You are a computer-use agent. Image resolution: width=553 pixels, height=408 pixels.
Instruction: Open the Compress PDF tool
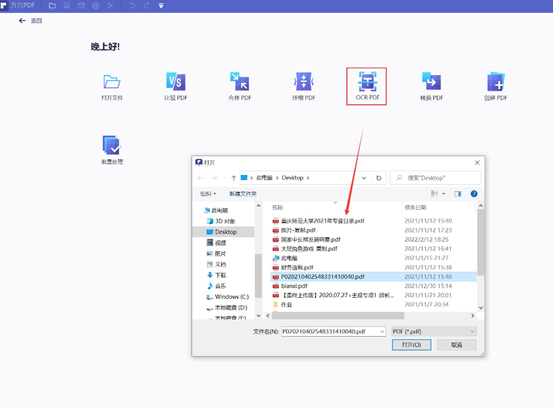(303, 87)
